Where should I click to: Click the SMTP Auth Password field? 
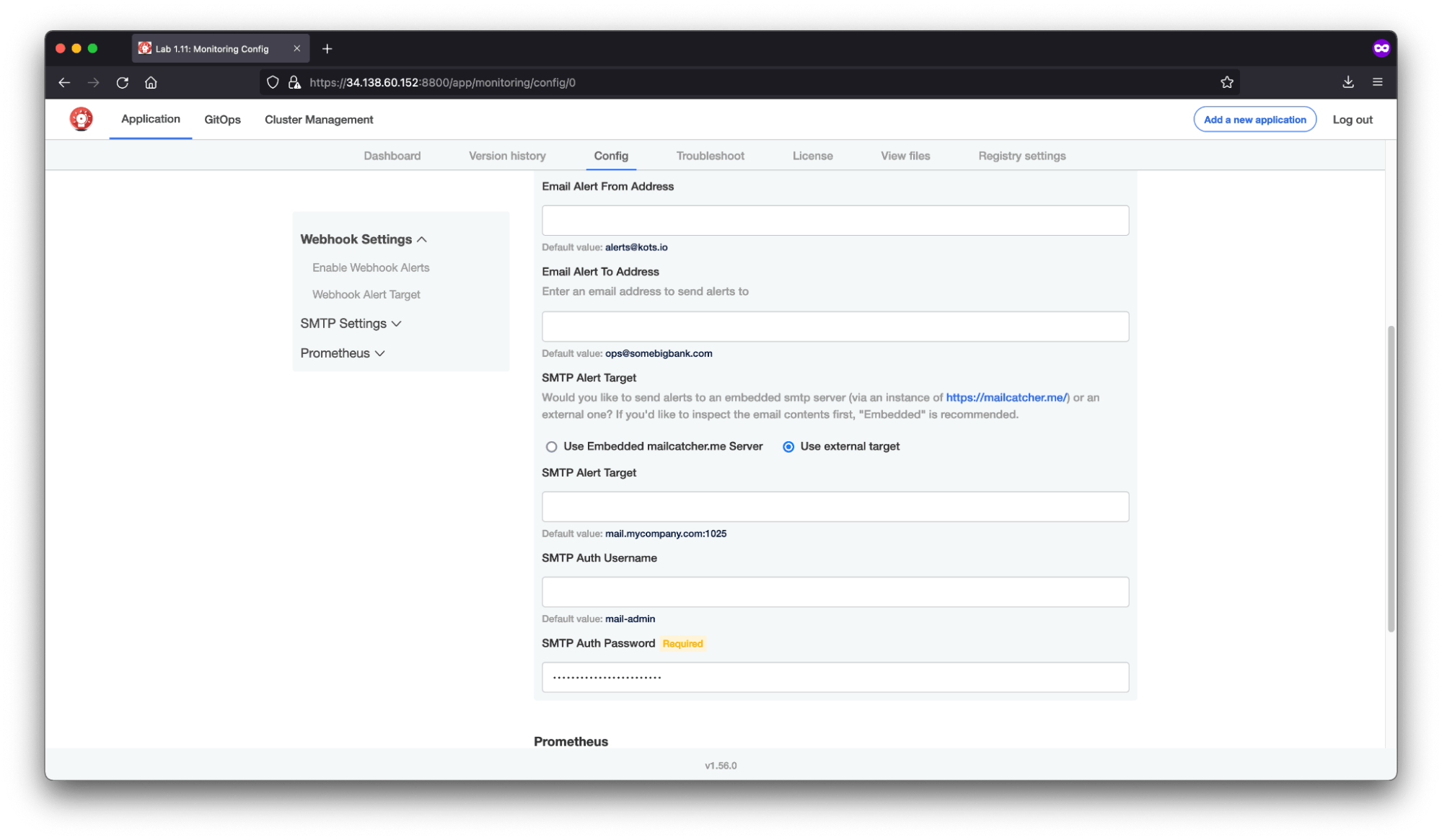(x=835, y=677)
